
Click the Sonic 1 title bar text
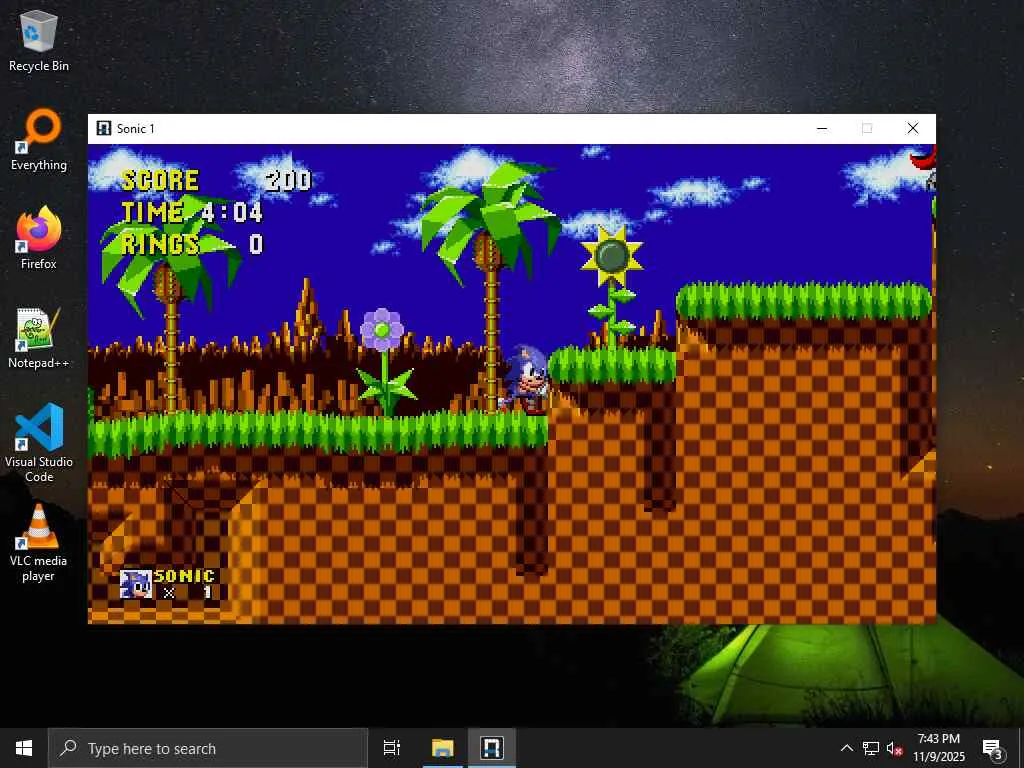coord(136,129)
